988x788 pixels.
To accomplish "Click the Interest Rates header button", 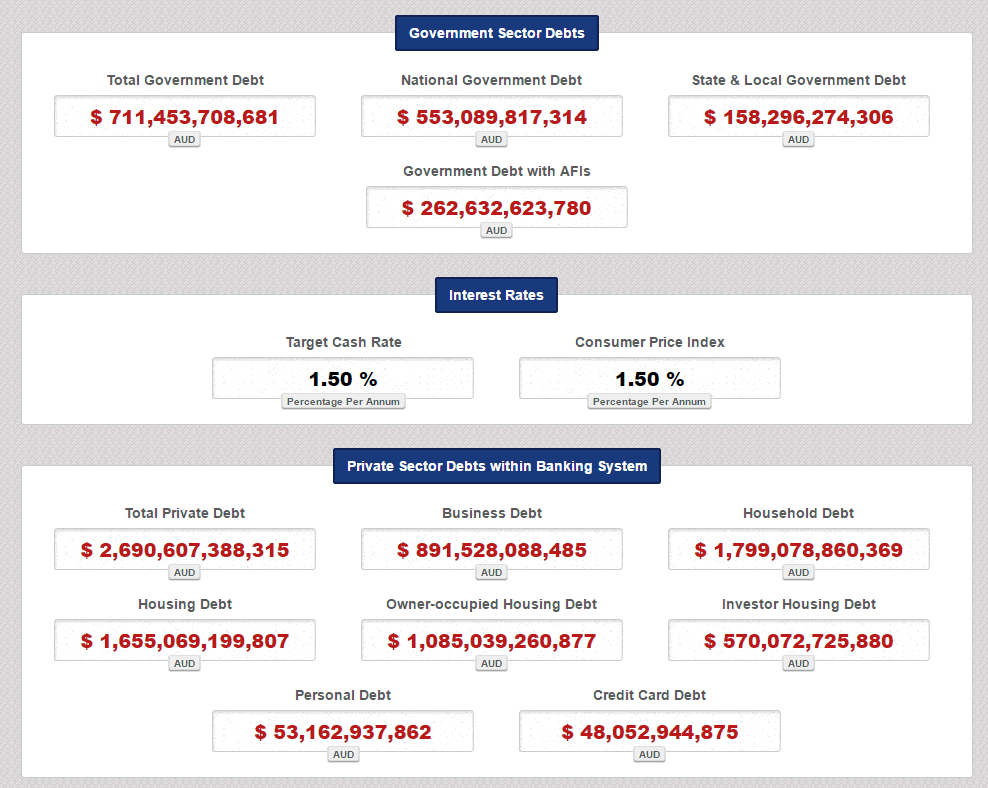I will 496,295.
